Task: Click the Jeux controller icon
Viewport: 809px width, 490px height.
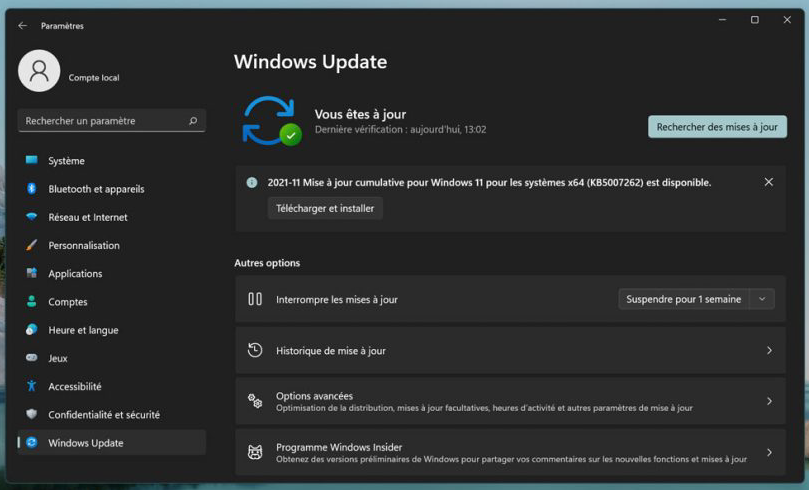Action: pyautogui.click(x=31, y=357)
